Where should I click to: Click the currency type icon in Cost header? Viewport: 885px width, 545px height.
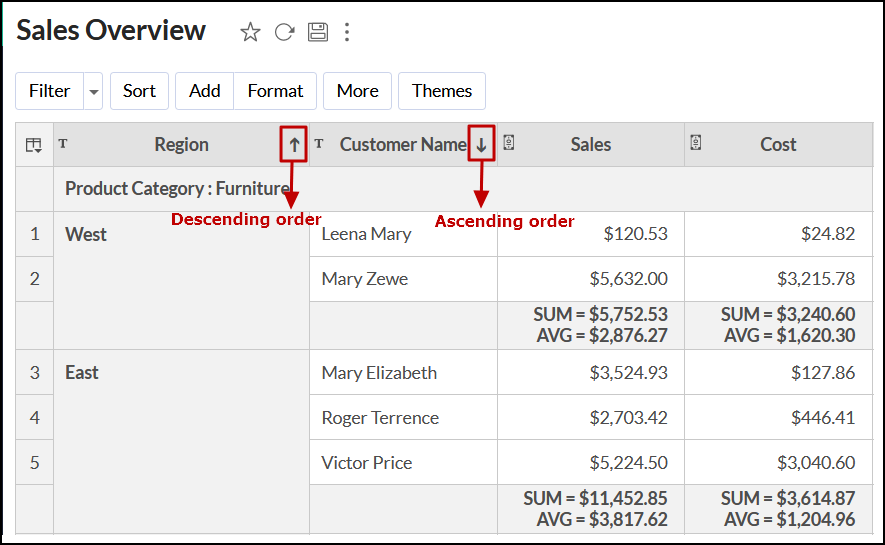pyautogui.click(x=696, y=143)
